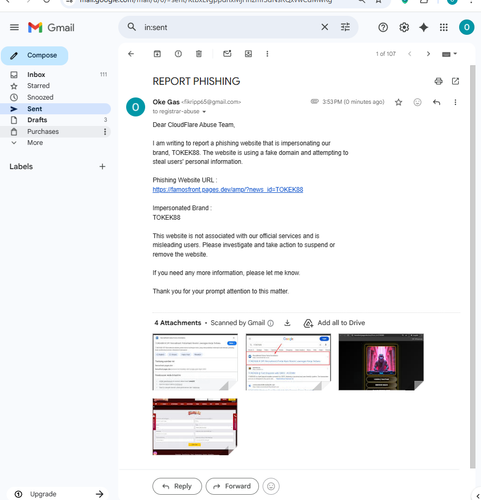The height and width of the screenshot is (500, 481).
Task: Click the search magnifier icon
Action: 132,27
